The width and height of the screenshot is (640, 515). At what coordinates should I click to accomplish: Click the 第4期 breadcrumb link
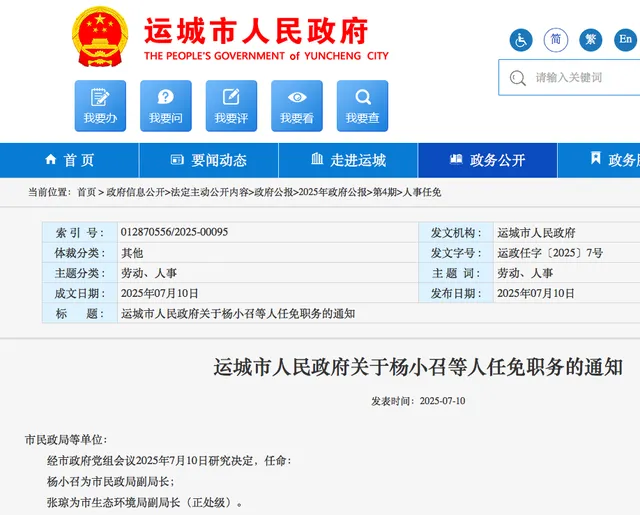click(384, 192)
